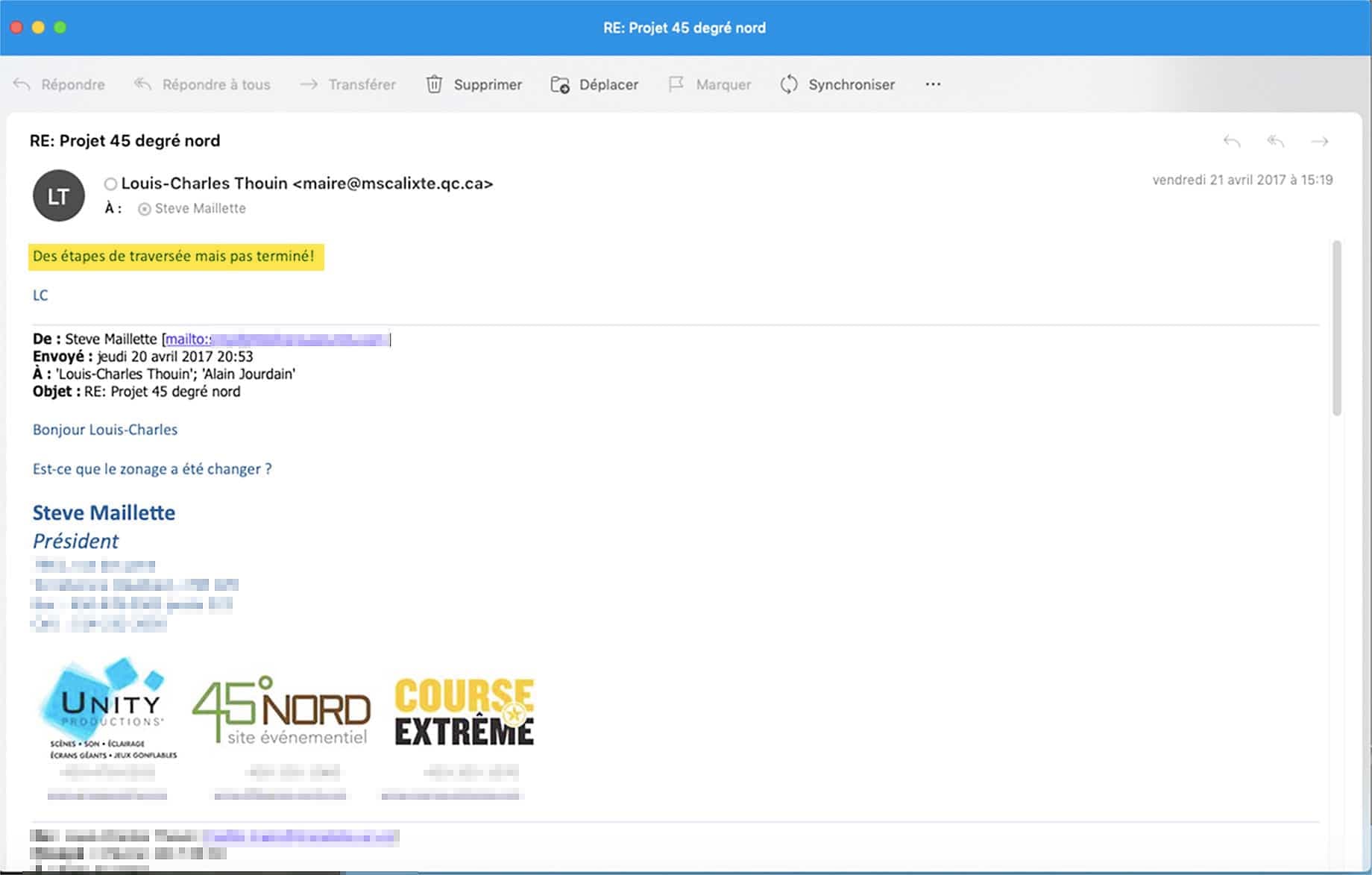
Task: Click the presence circle beside Louis-Charles Thouin
Action: [x=110, y=184]
